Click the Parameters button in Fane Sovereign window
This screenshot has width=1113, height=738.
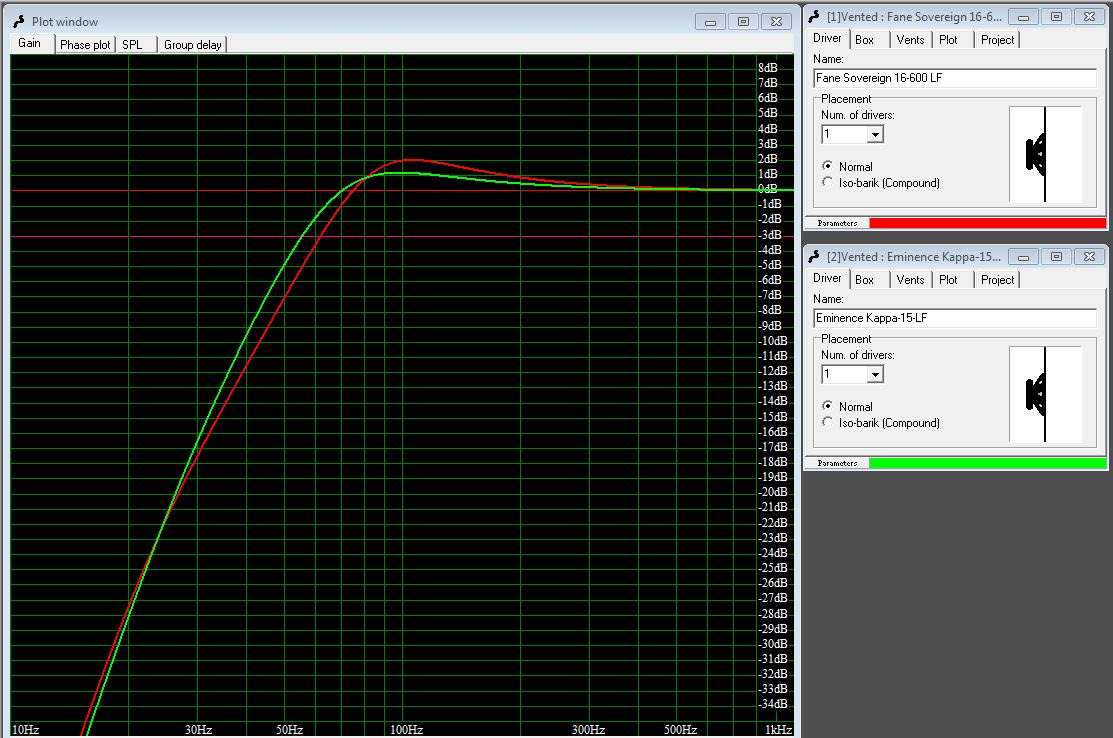tap(837, 223)
